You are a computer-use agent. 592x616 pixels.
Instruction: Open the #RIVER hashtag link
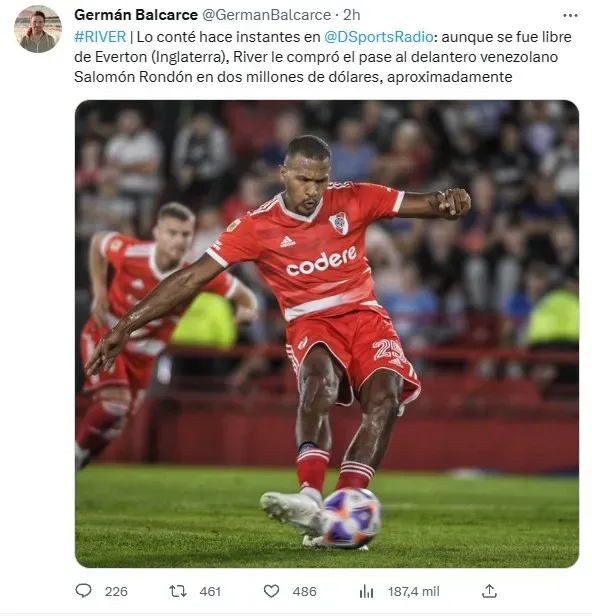pyautogui.click(x=100, y=37)
